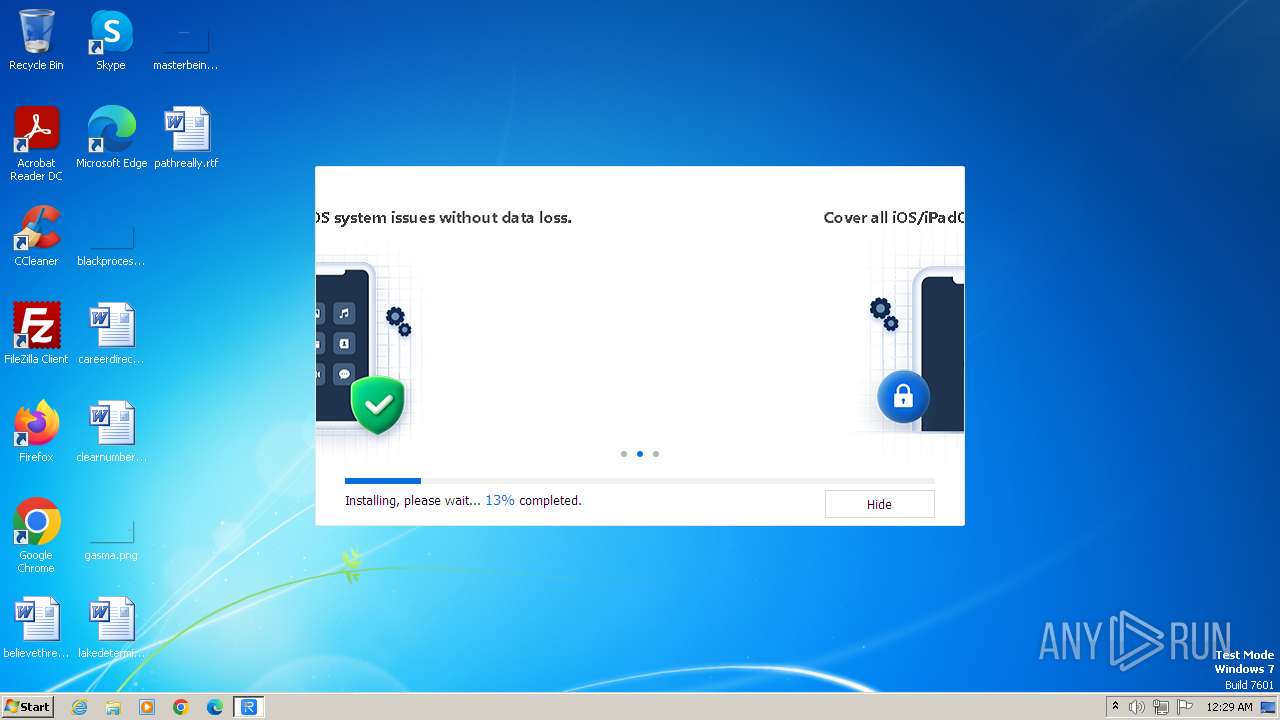Select the lakedetermi... Word document
Image resolution: width=1280 pixels, height=720 pixels.
(111, 628)
